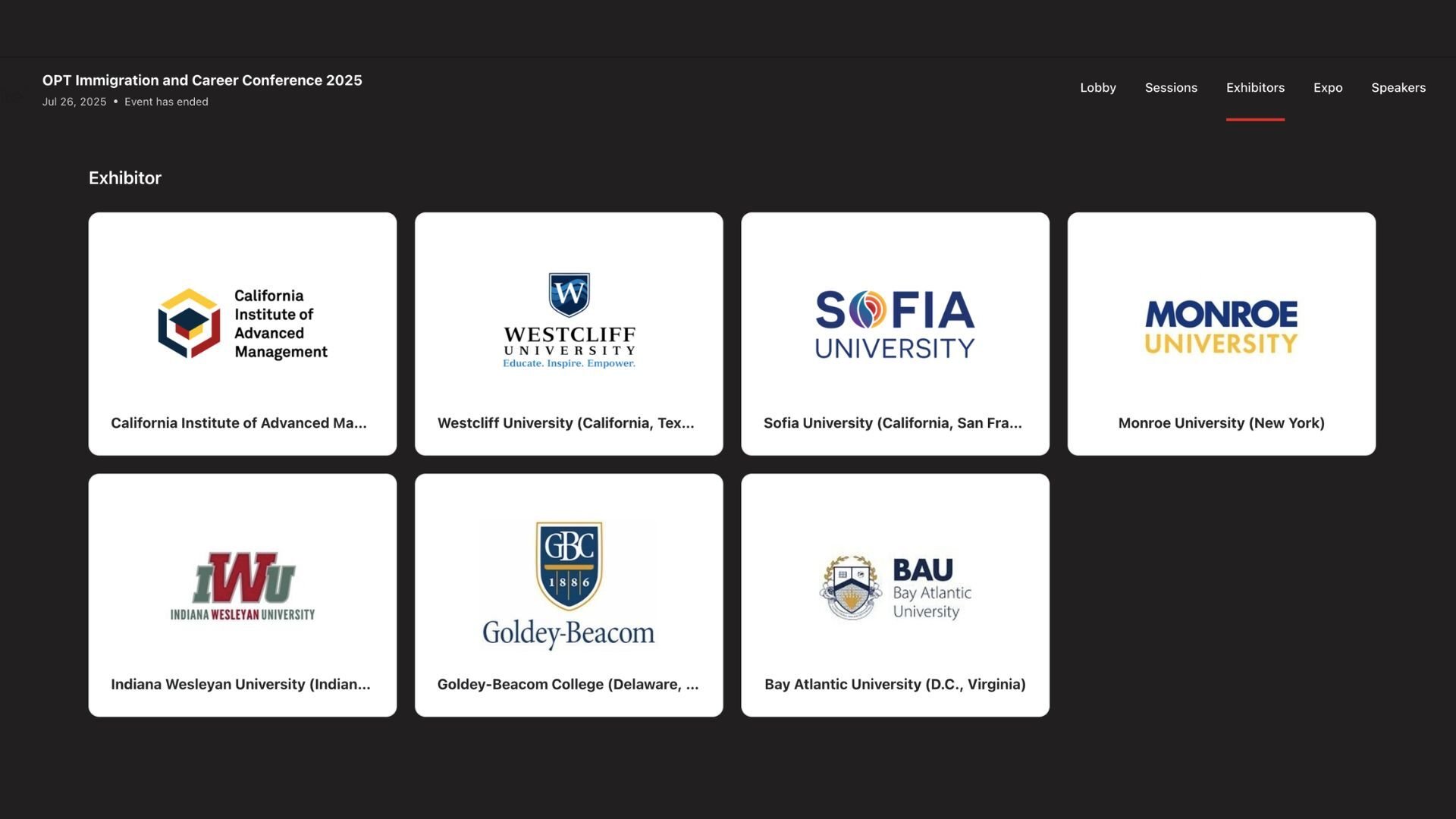Open the Speakers tab

[1398, 88]
